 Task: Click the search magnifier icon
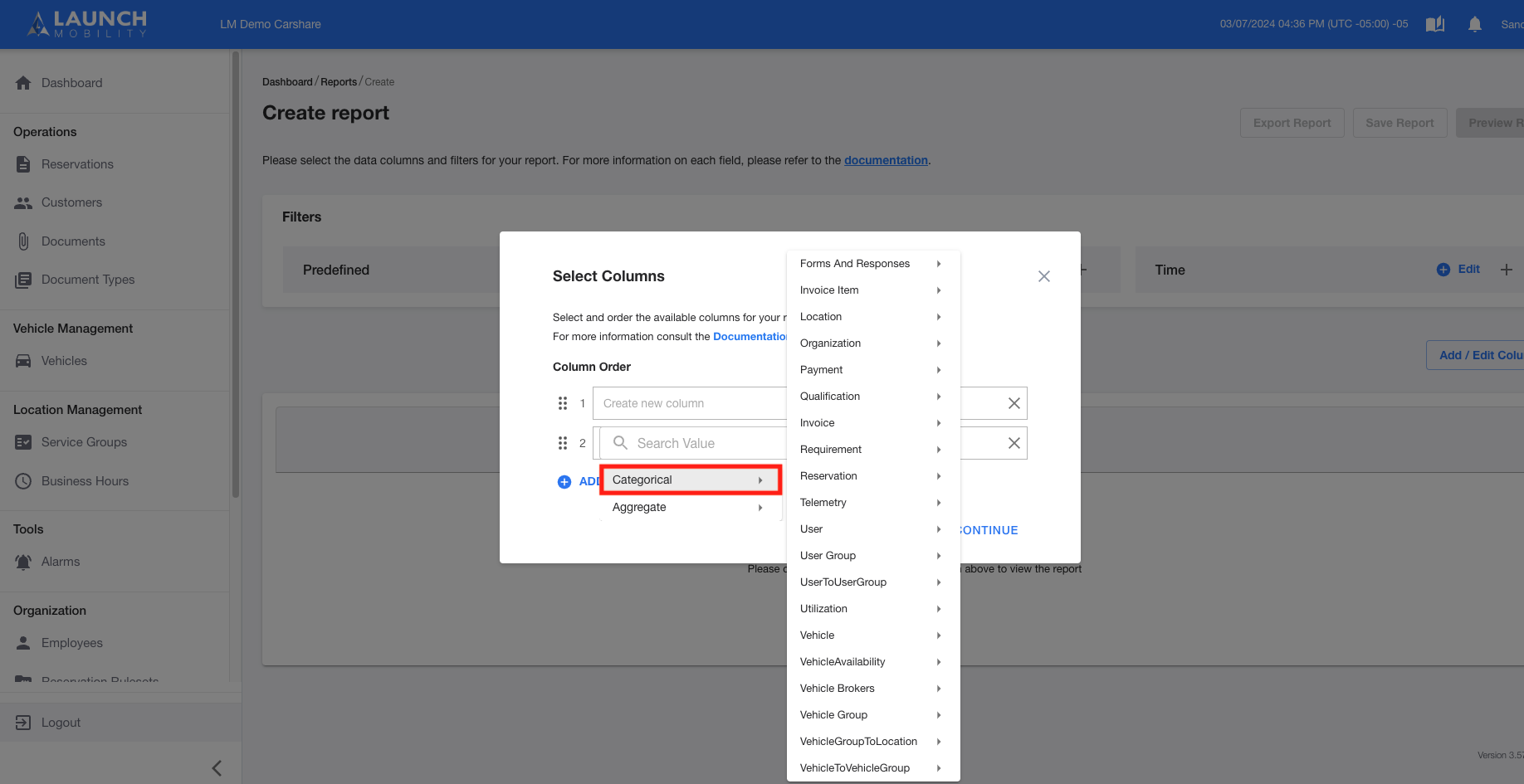pos(620,443)
